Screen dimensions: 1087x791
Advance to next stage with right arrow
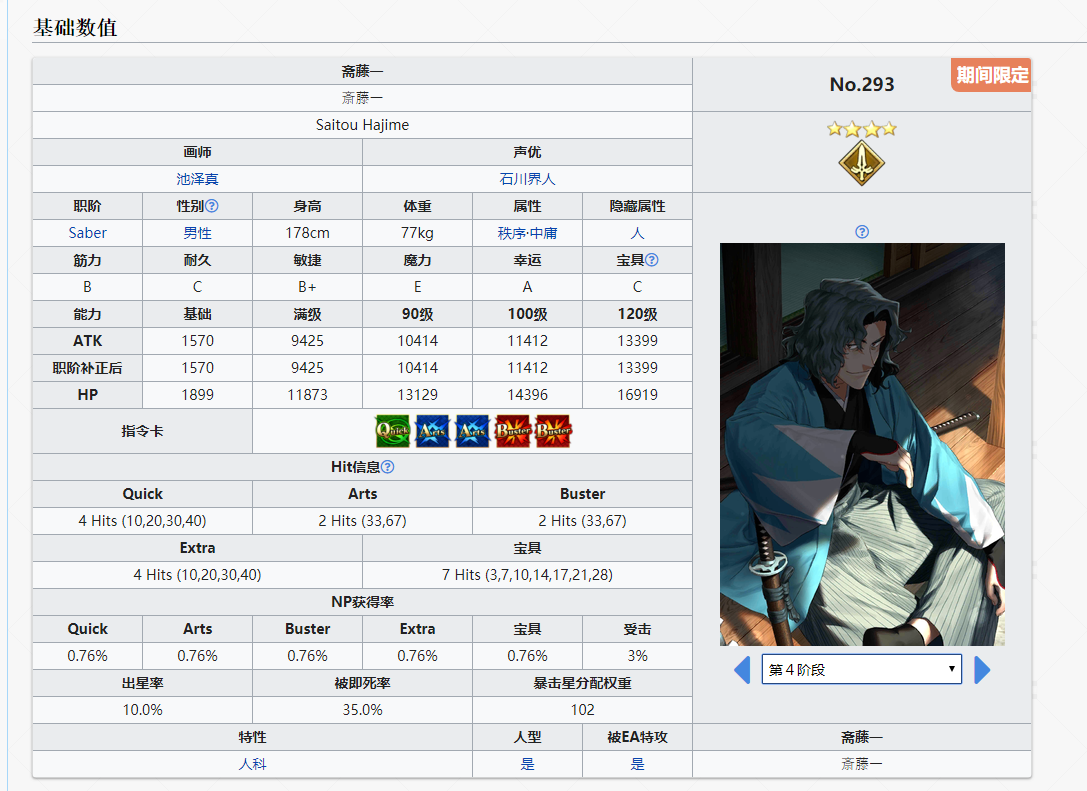982,670
